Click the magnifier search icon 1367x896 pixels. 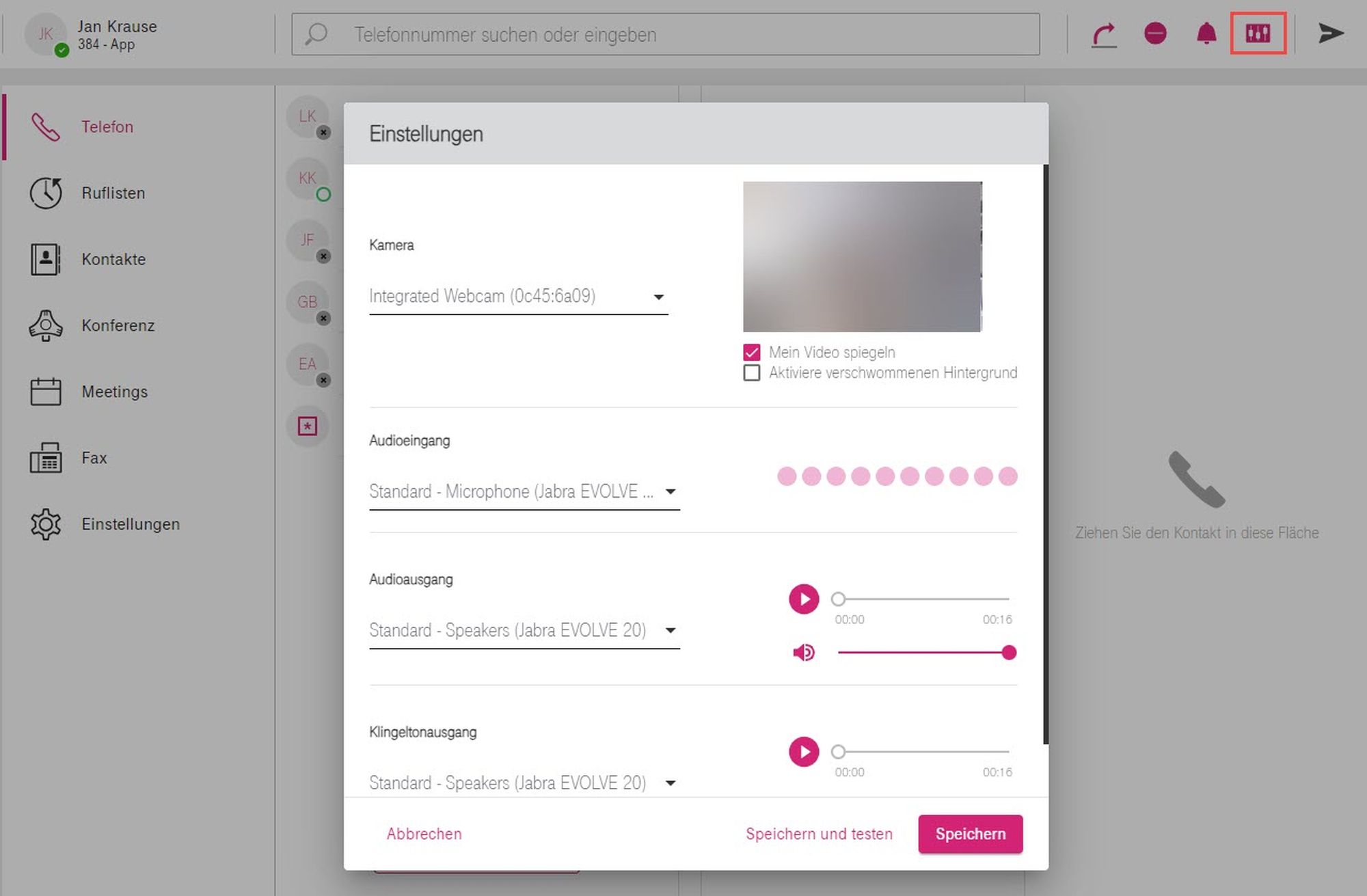click(316, 34)
